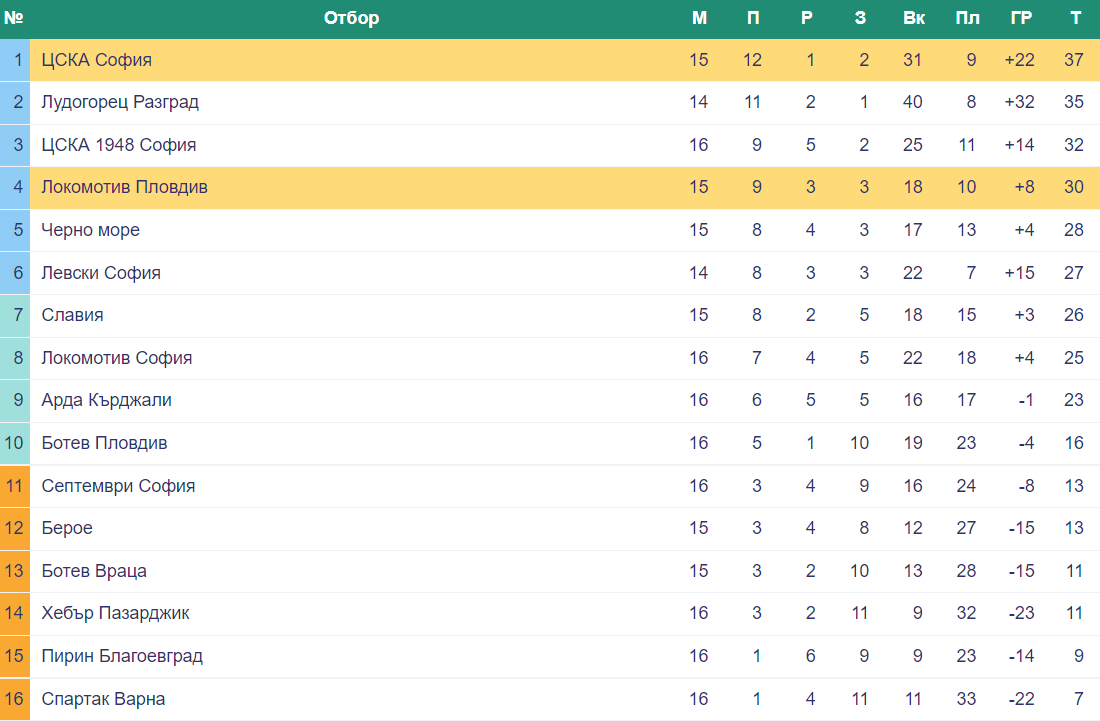Click the ГР goal difference column header
This screenshot has height=721, width=1100.
coord(1021,18)
